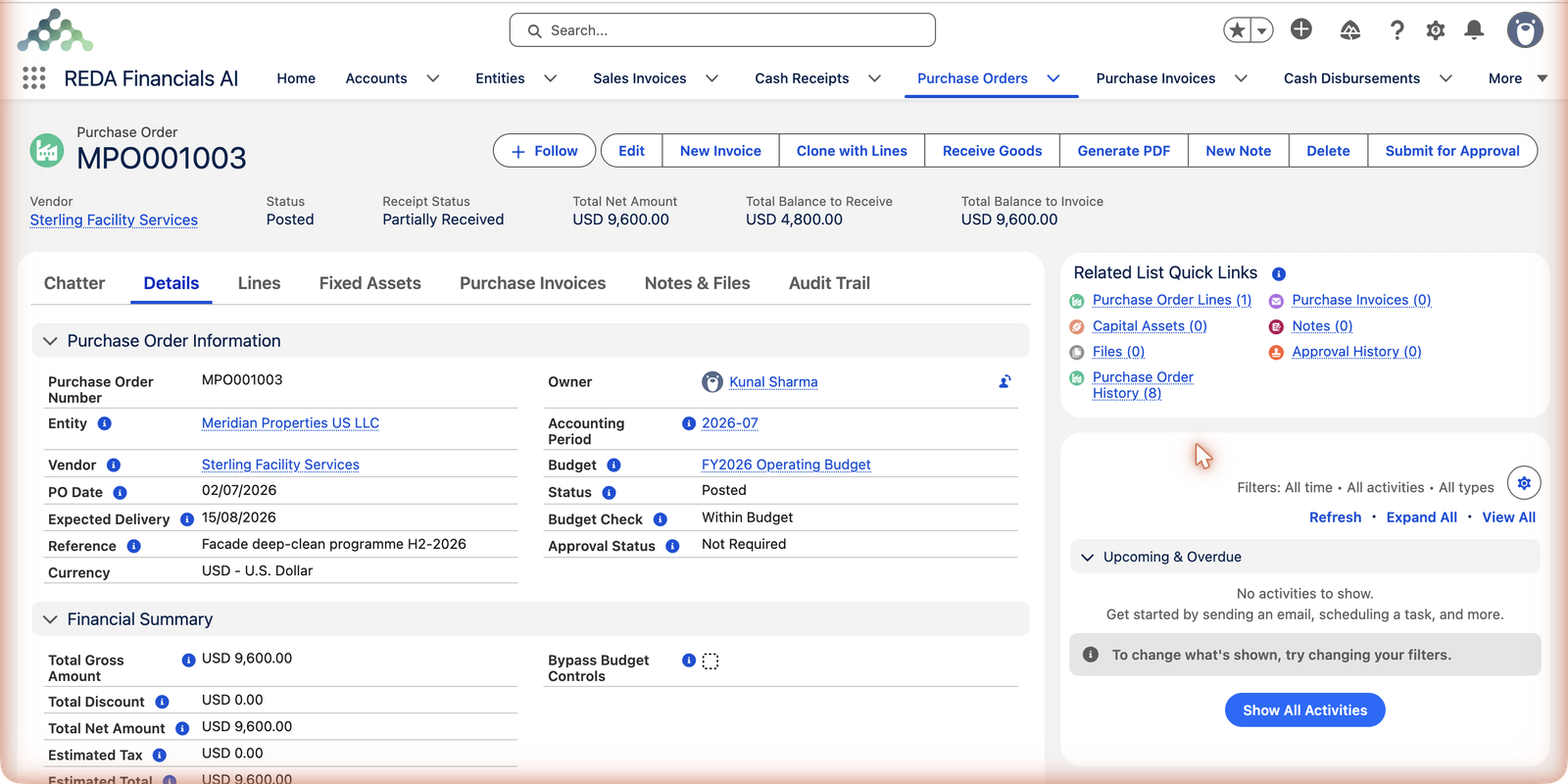
Task: Open the More navigation dropdown
Action: [x=1518, y=78]
